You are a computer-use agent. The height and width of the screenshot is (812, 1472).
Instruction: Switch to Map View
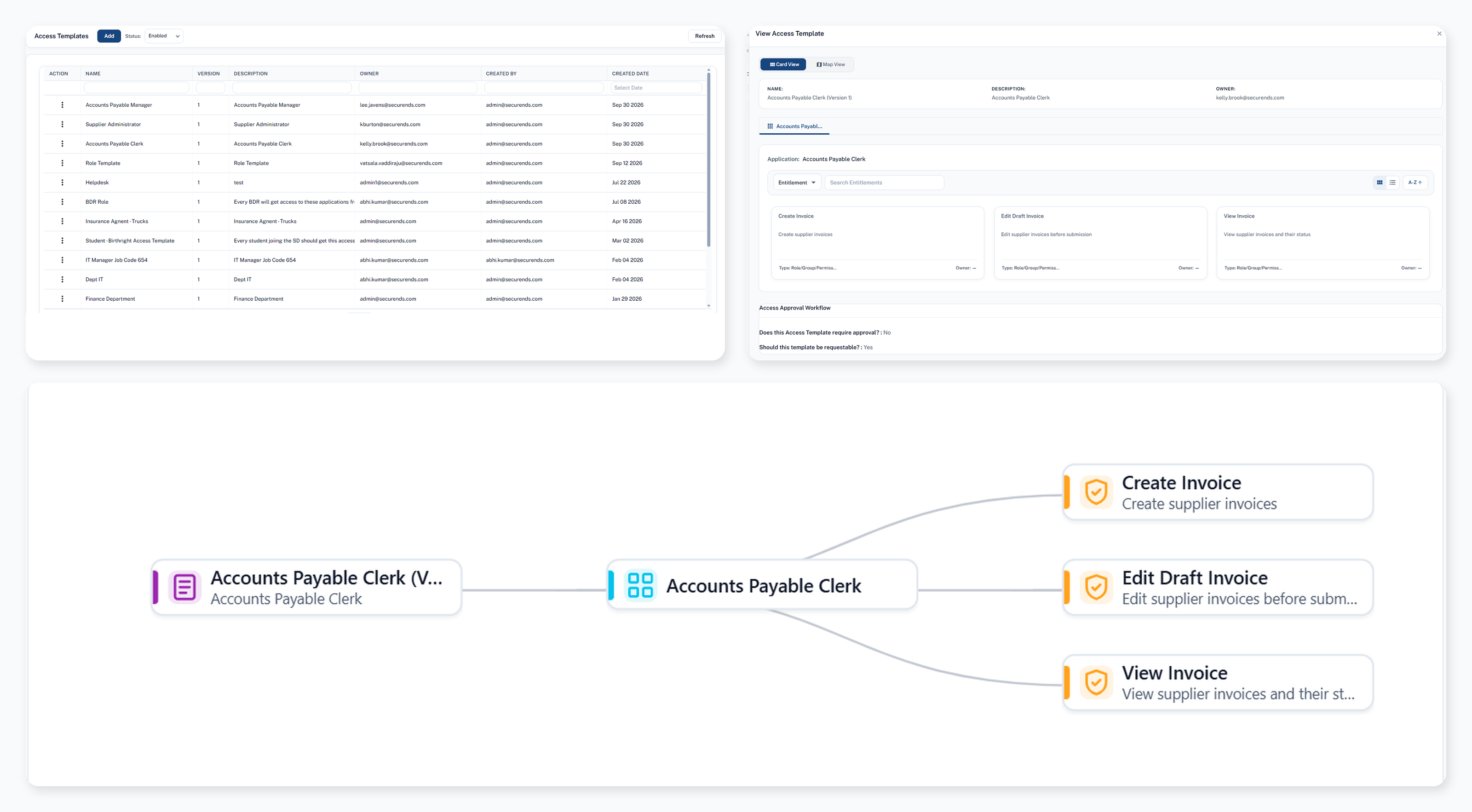[830, 64]
